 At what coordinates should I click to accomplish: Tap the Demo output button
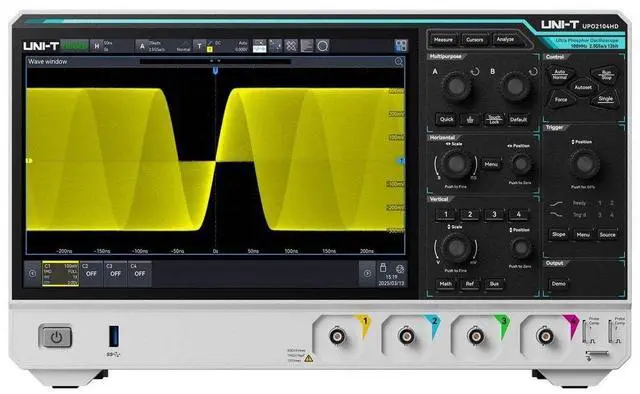point(559,284)
